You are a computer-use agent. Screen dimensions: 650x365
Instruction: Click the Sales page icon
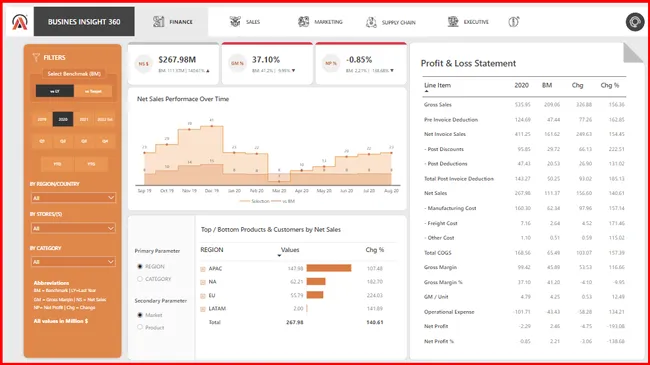(x=235, y=22)
